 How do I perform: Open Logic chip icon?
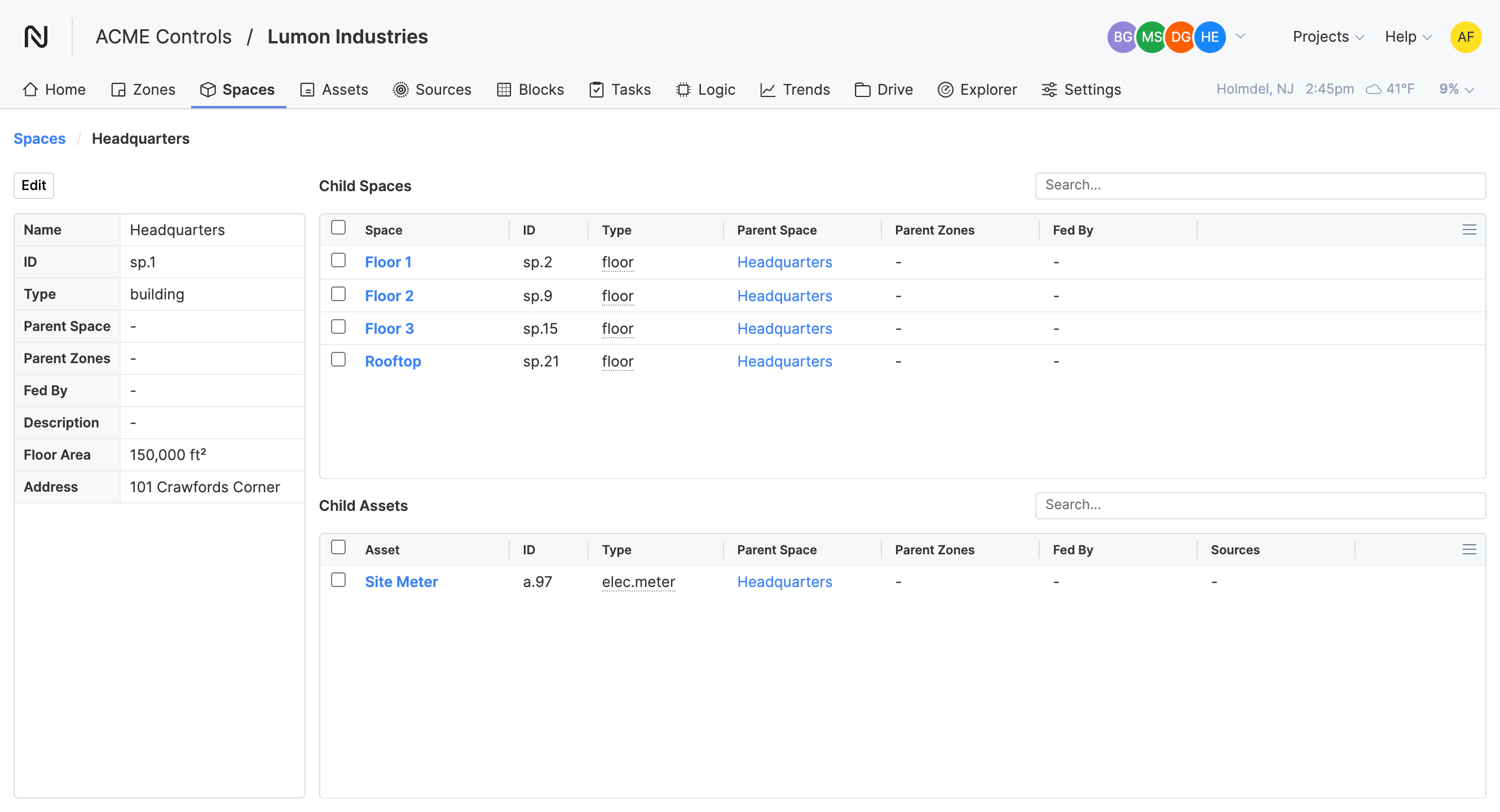coord(683,90)
